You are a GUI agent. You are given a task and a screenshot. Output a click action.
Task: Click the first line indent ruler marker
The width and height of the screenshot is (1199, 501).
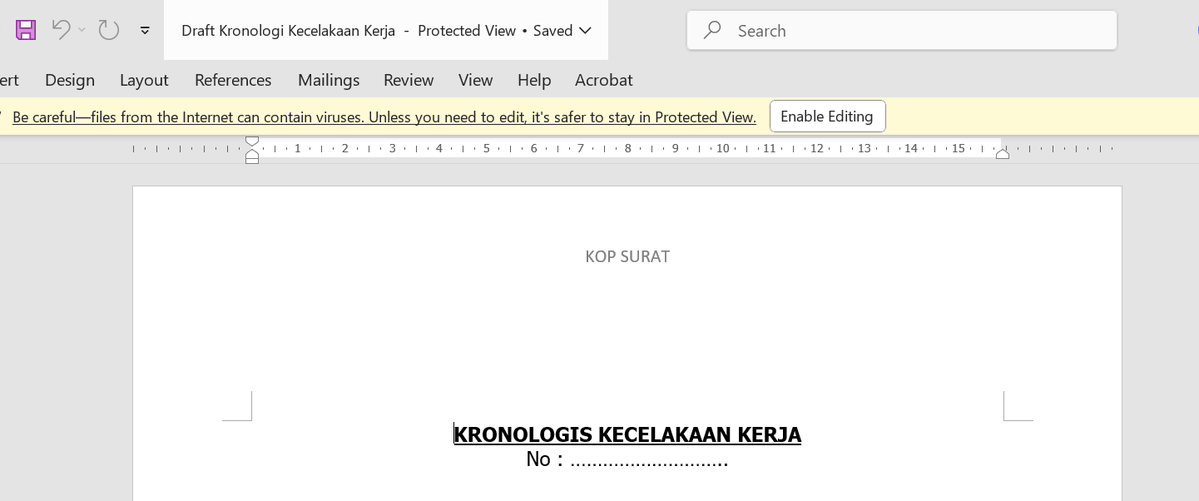click(x=252, y=142)
